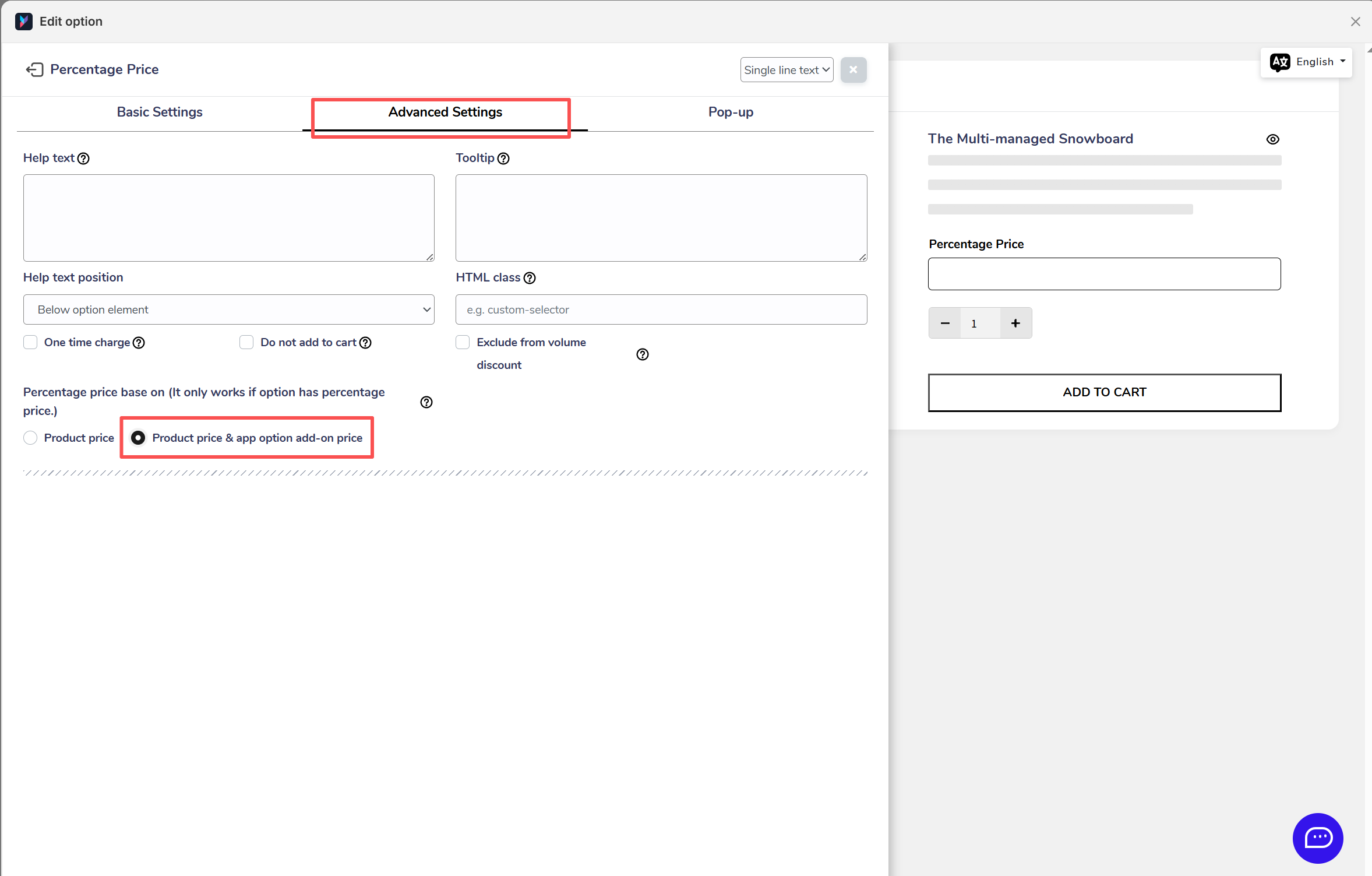Viewport: 1372px width, 876px height.
Task: Expand the Help text position dropdown
Action: coord(228,309)
